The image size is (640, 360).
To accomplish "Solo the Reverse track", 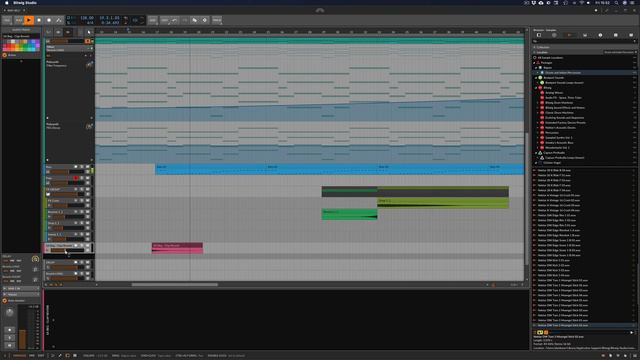I will (x=82, y=212).
